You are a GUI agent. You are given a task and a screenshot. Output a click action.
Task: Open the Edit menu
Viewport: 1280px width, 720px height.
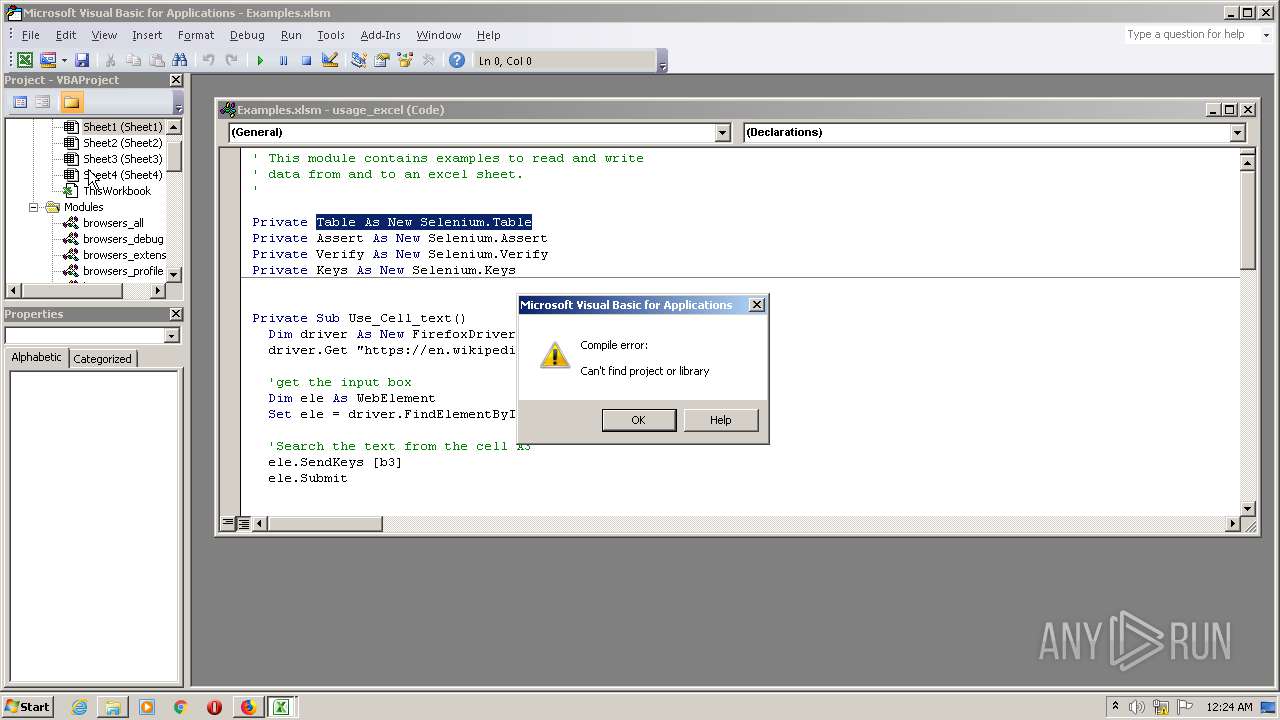[66, 35]
